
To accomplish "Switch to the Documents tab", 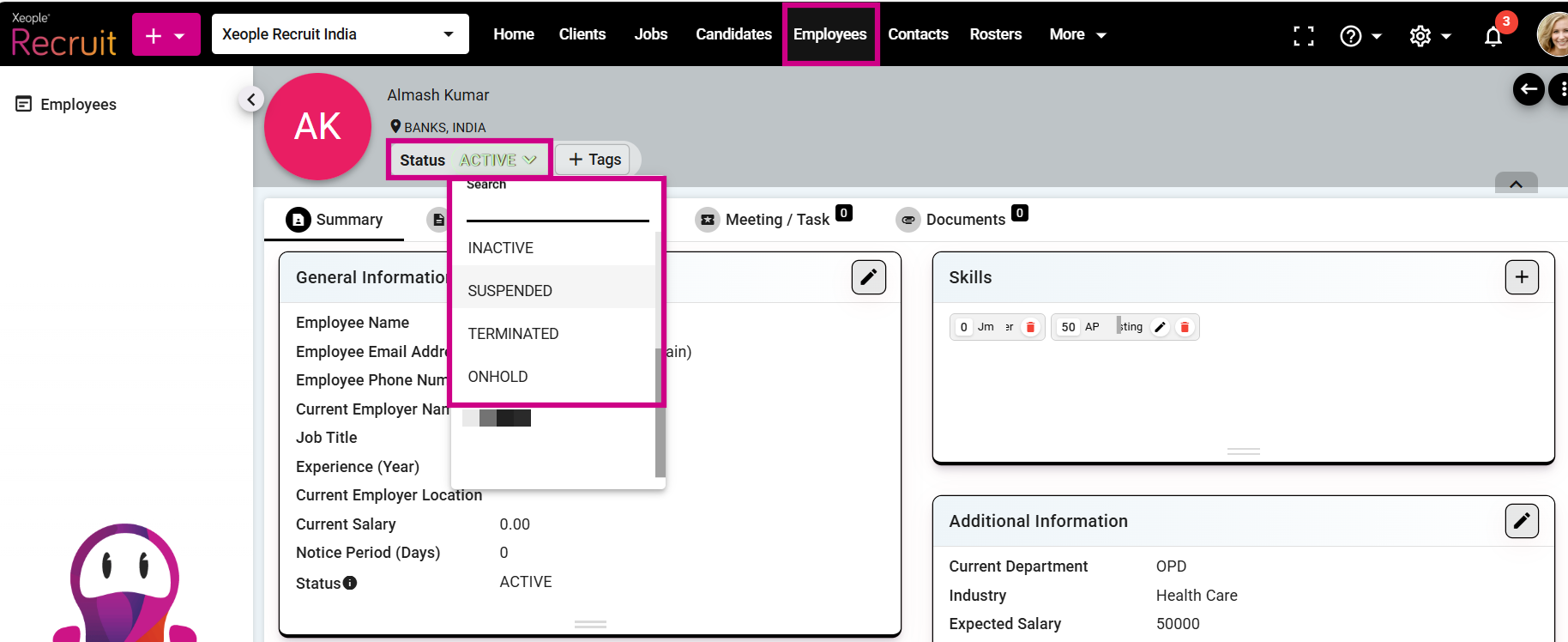I will click(x=963, y=220).
